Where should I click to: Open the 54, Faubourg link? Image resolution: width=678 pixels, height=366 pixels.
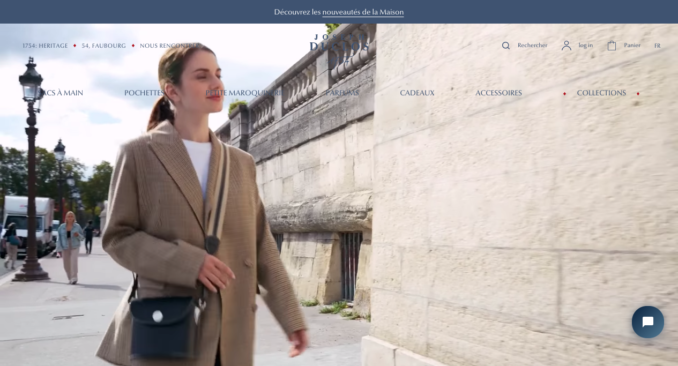click(104, 45)
